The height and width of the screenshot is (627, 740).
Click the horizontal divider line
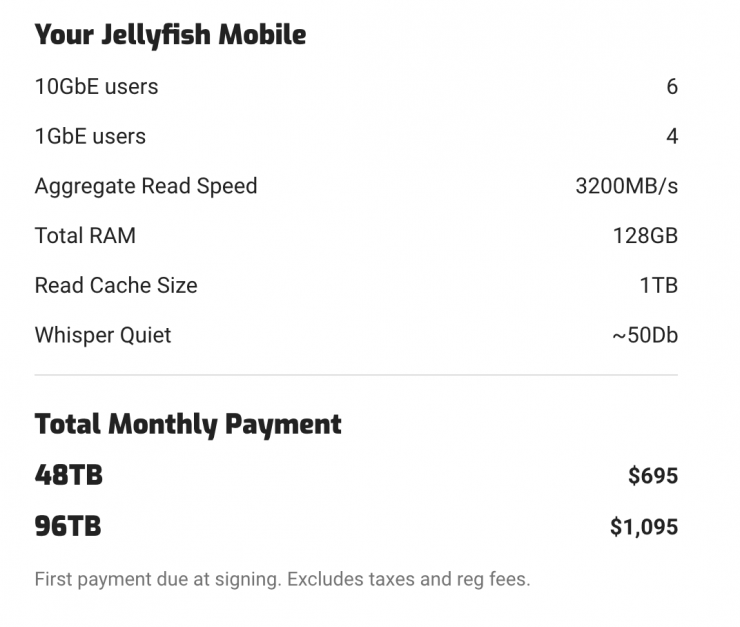point(356,375)
